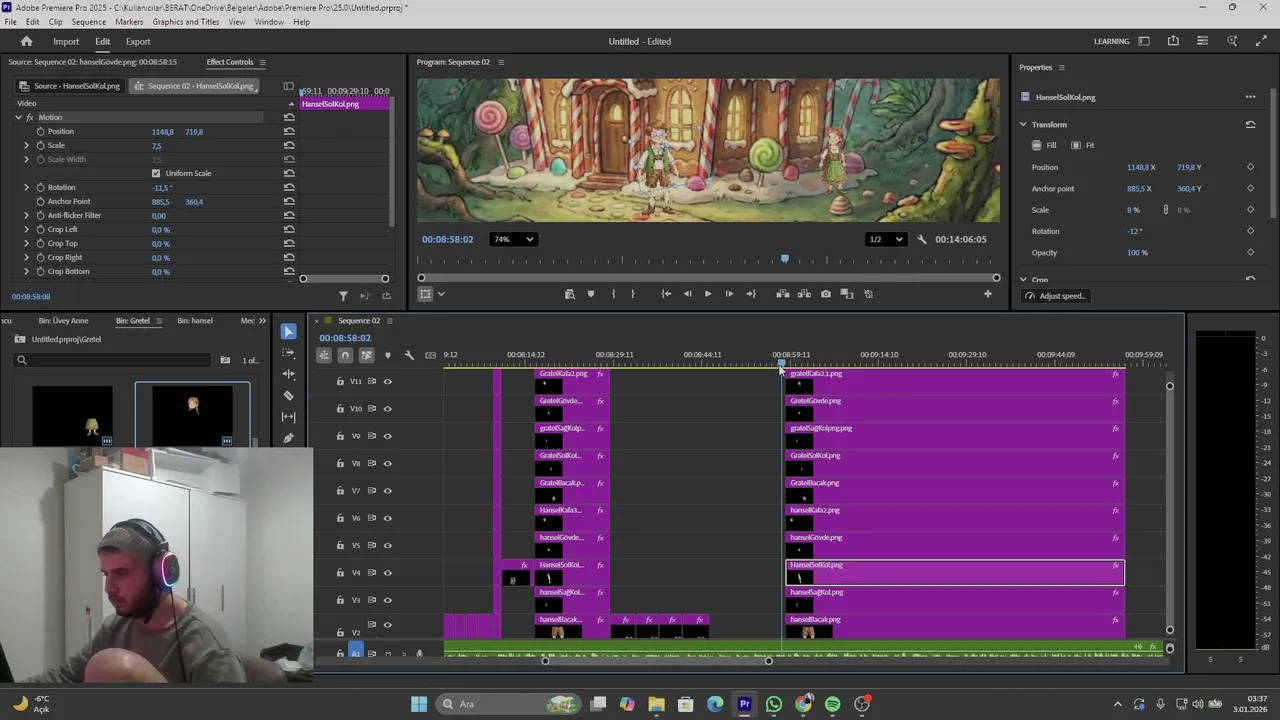Click the Fit button in Properties
Viewport: 1280px width, 720px height.
[x=1083, y=146]
